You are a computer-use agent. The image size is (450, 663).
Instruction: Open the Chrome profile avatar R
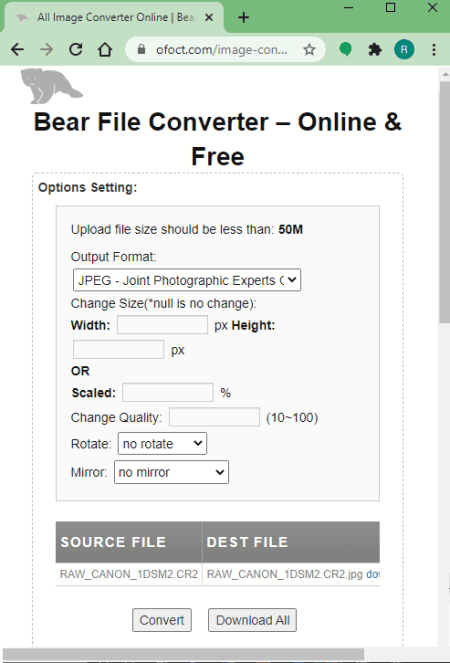404,49
